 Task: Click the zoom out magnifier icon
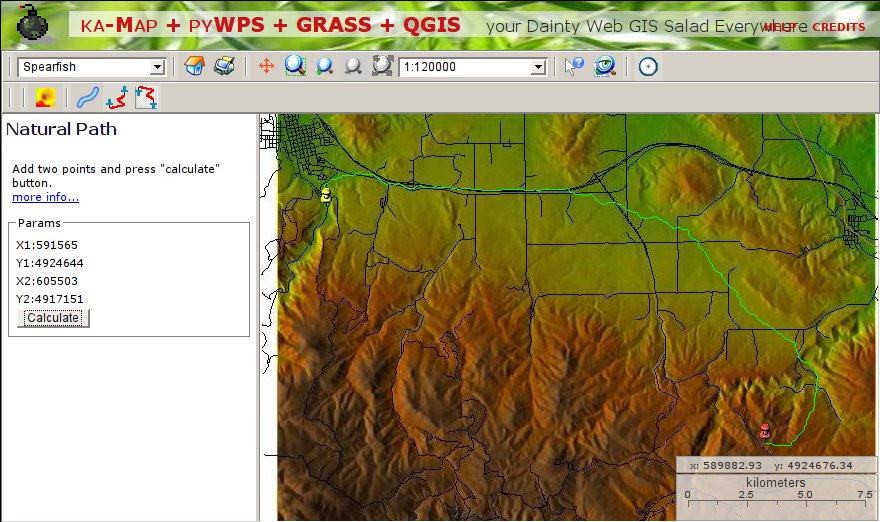coord(353,66)
